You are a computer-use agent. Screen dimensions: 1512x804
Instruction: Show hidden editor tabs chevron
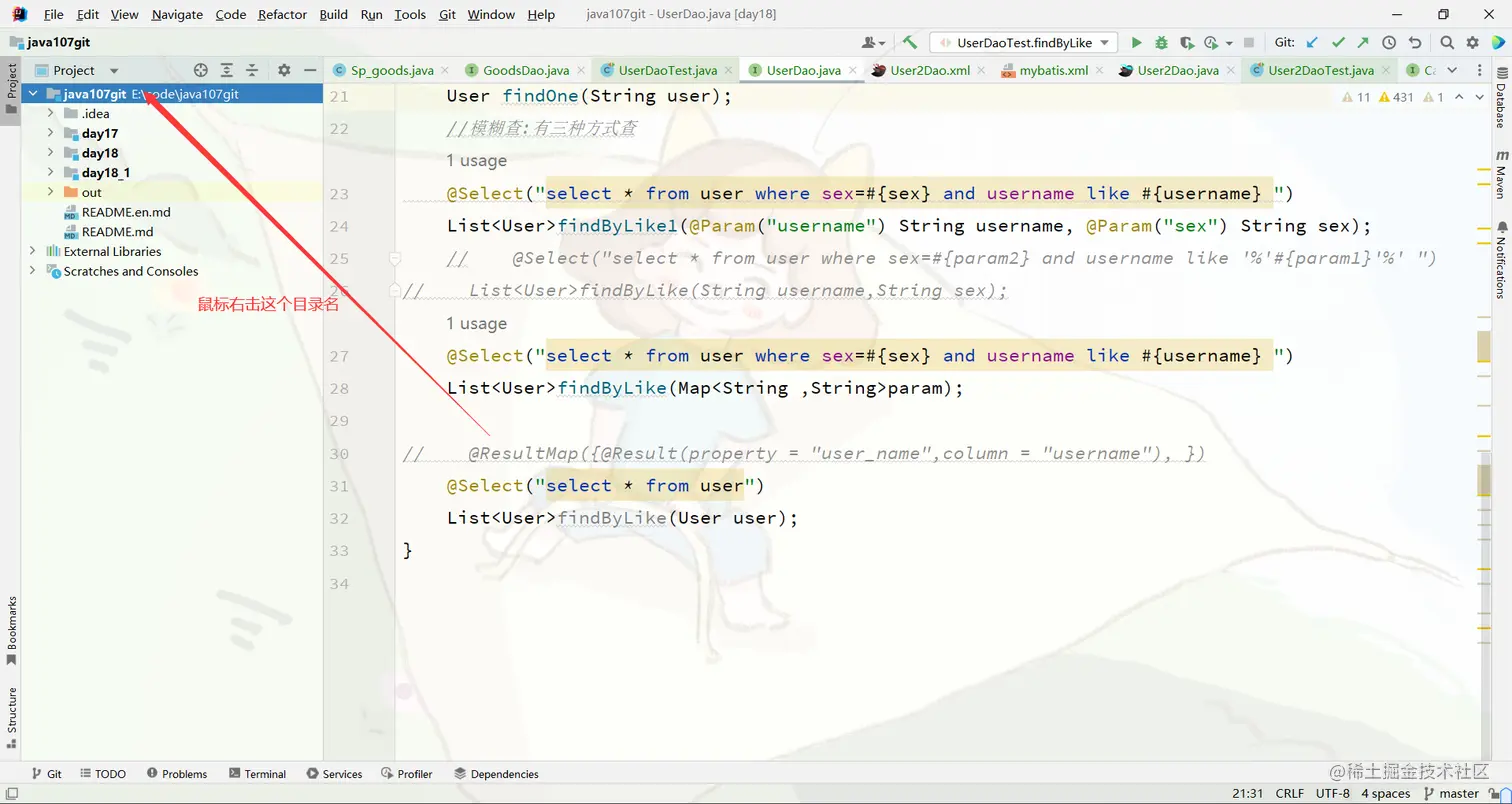click(x=1452, y=70)
